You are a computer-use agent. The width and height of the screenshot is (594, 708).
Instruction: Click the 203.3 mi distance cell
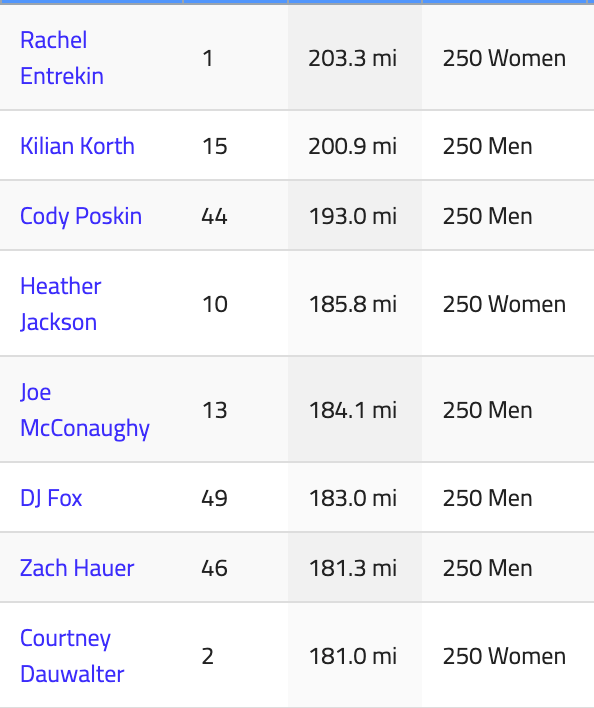(353, 58)
